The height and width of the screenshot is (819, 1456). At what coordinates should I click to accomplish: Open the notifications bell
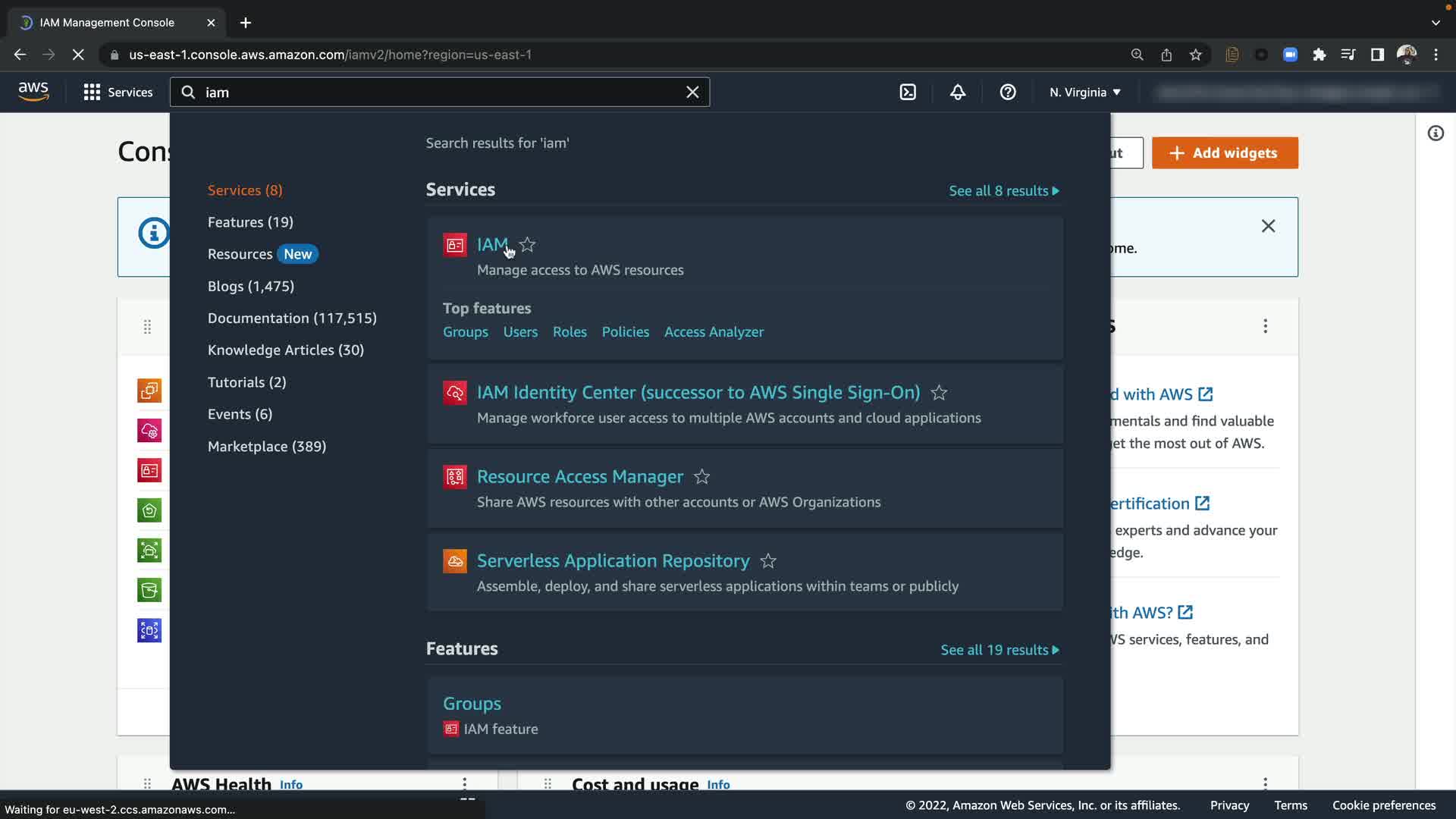click(958, 92)
